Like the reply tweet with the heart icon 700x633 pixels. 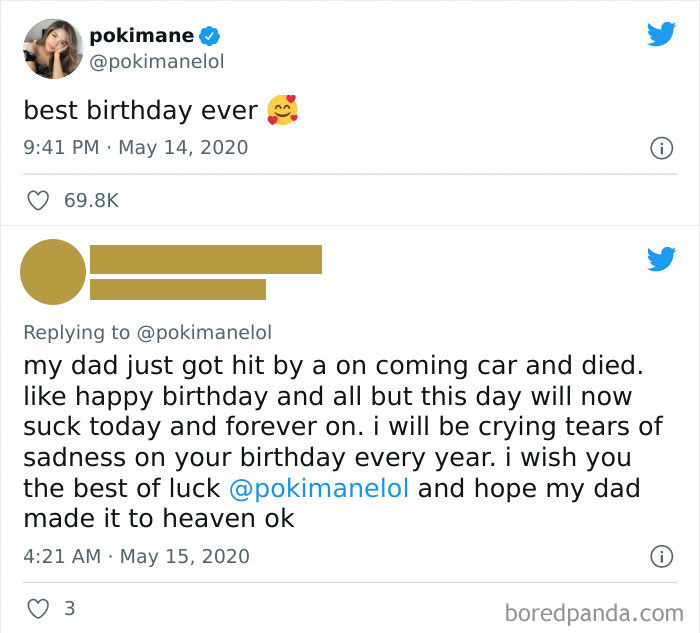(38, 608)
